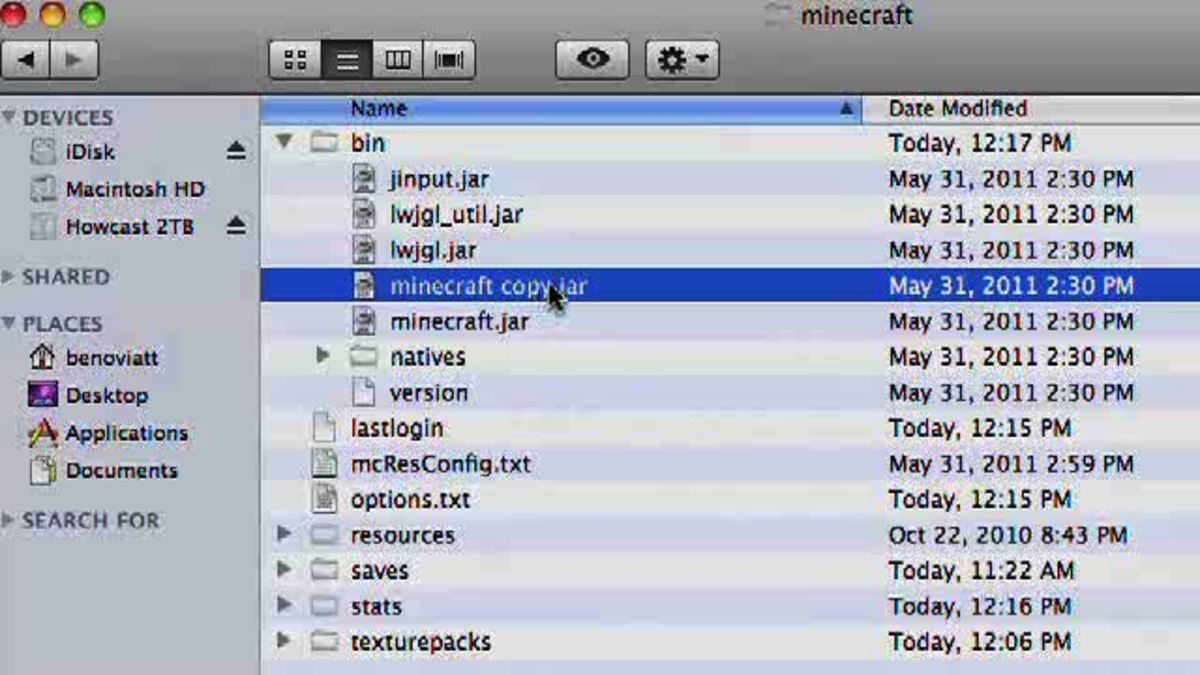Select iDisk in the sidebar
Screen dimensions: 1200x675
coord(90,152)
